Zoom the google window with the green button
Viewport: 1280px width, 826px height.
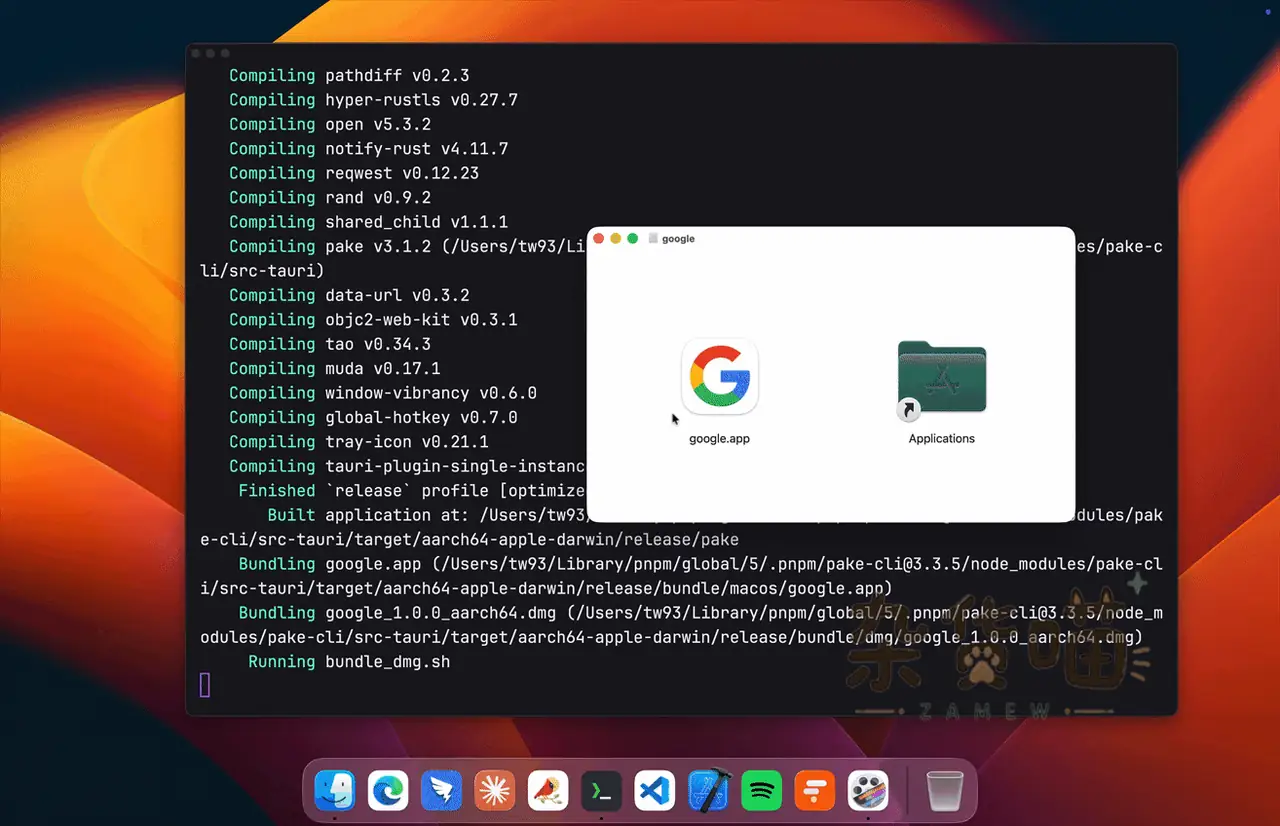click(632, 239)
